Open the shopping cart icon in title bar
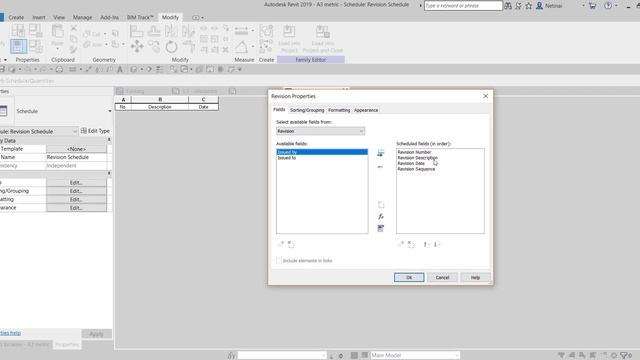 (x=592, y=6)
